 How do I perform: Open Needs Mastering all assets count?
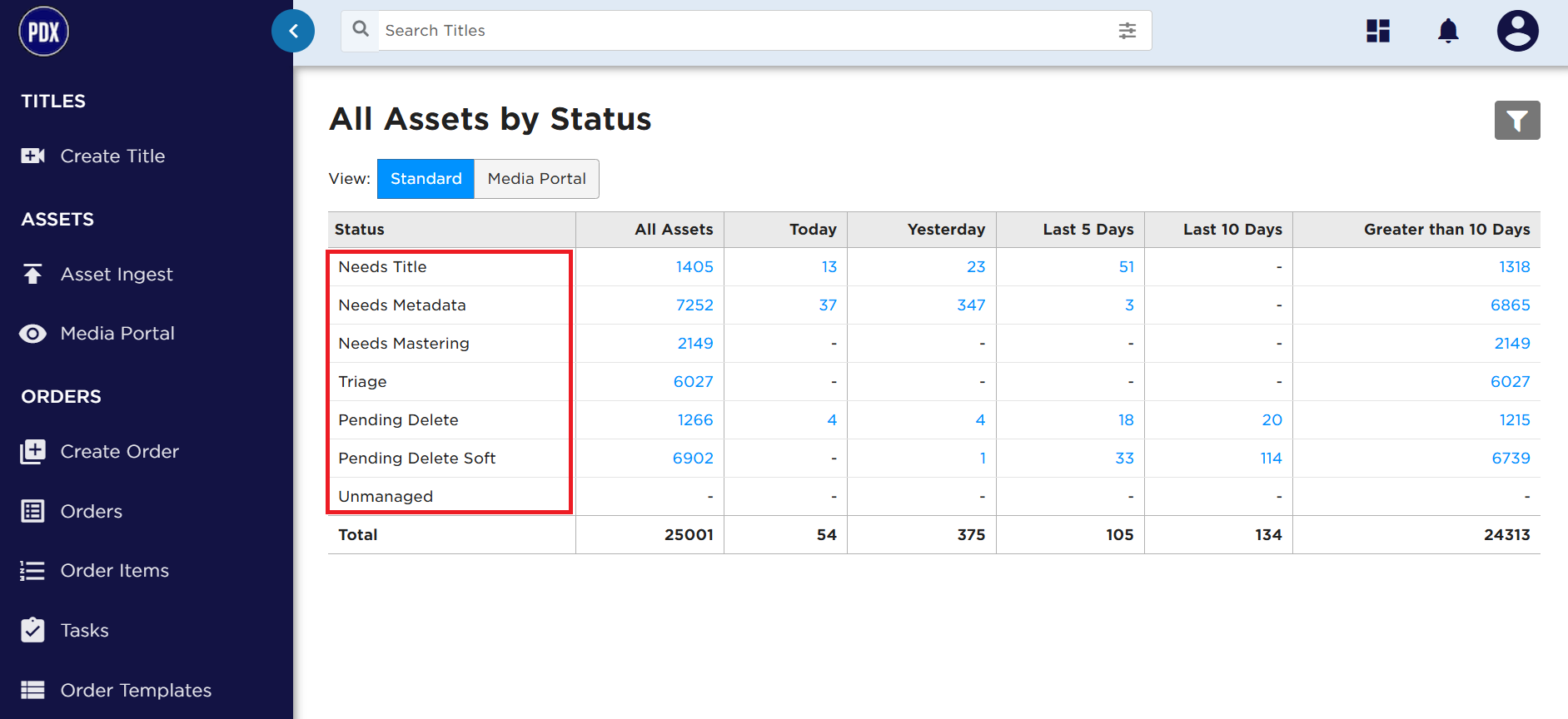click(x=695, y=344)
